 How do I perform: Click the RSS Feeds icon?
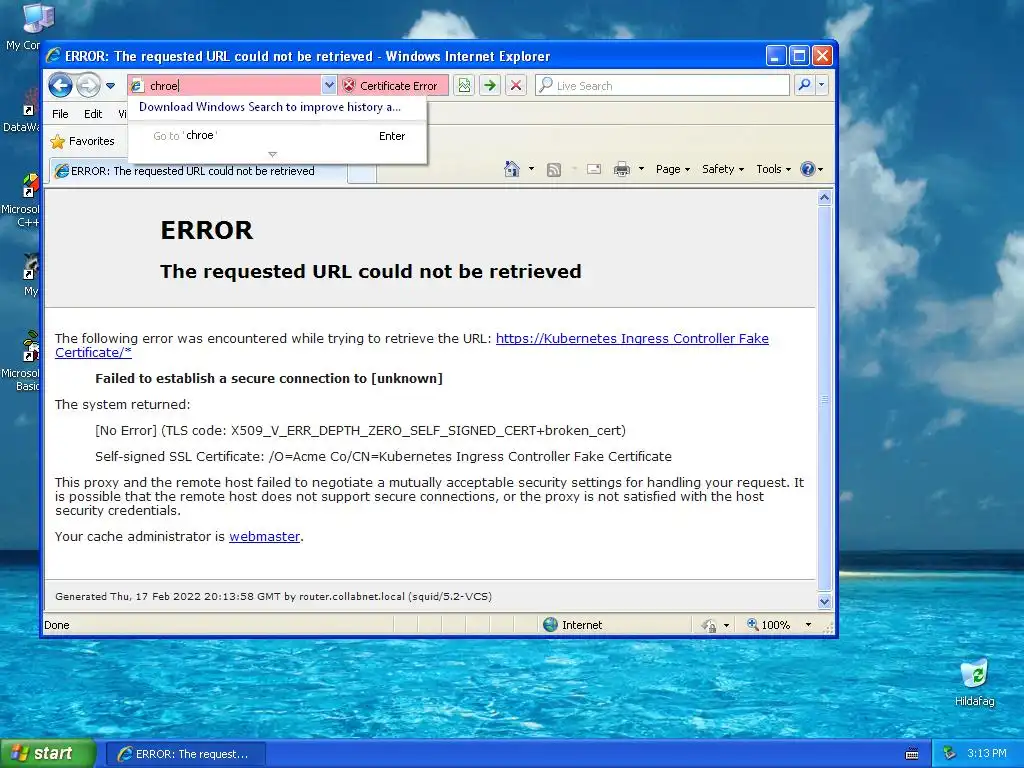(554, 170)
